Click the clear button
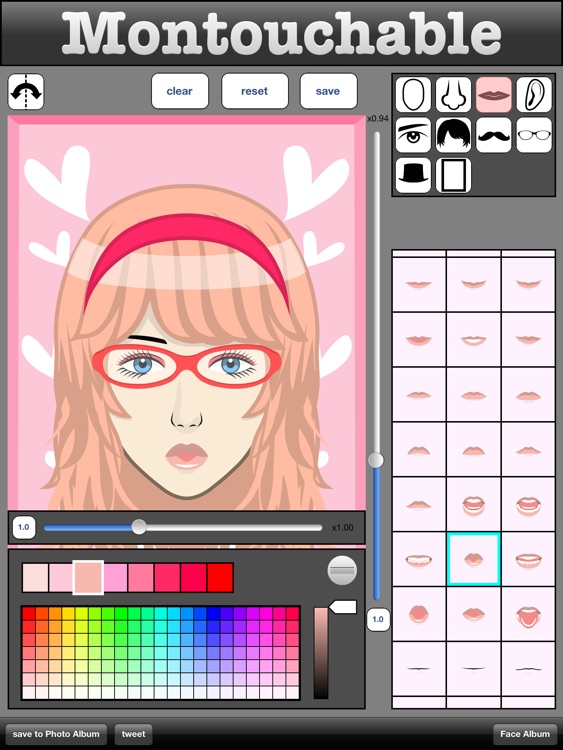The width and height of the screenshot is (563, 750). click(180, 91)
